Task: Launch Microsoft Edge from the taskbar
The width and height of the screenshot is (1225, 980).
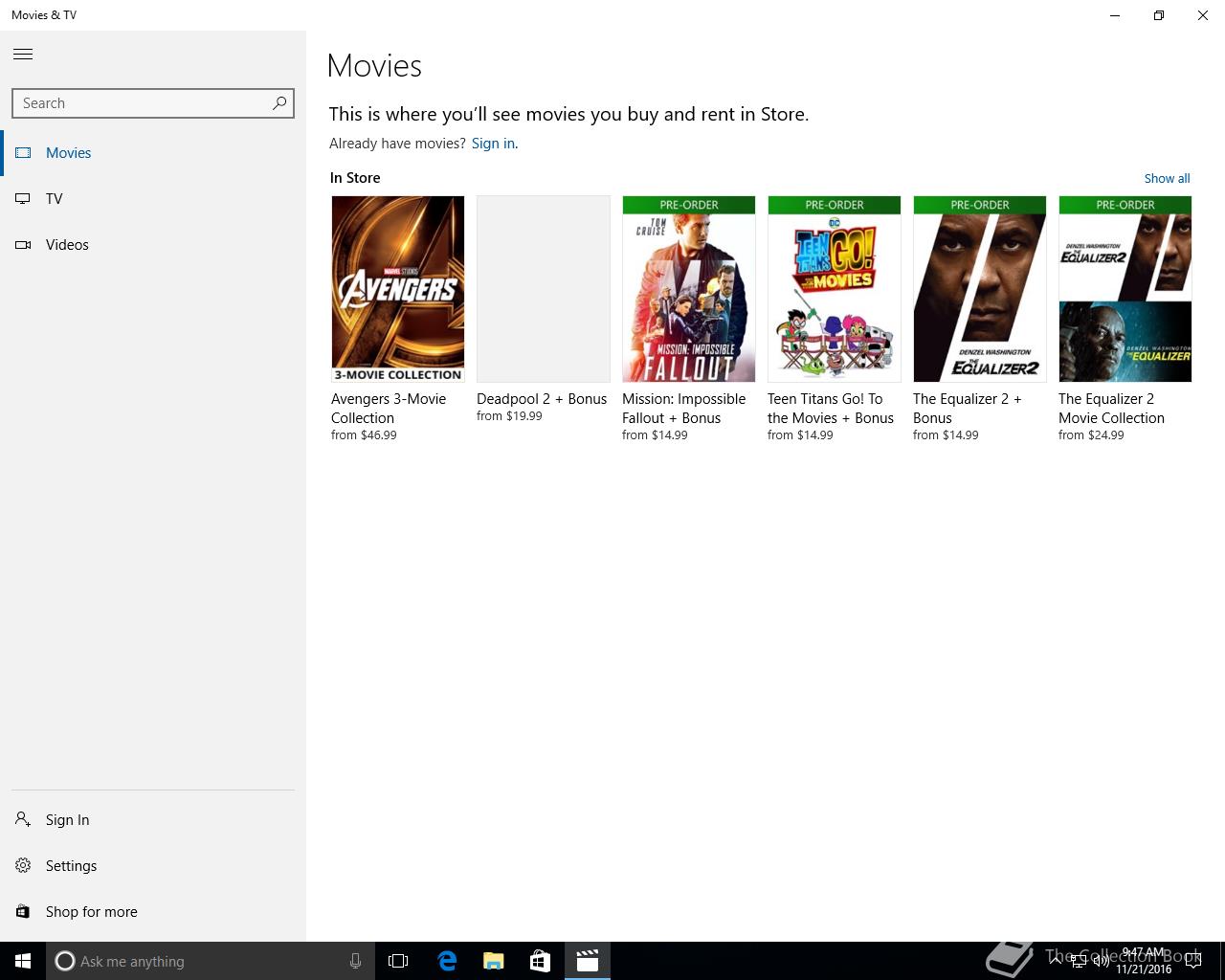Action: 446,961
